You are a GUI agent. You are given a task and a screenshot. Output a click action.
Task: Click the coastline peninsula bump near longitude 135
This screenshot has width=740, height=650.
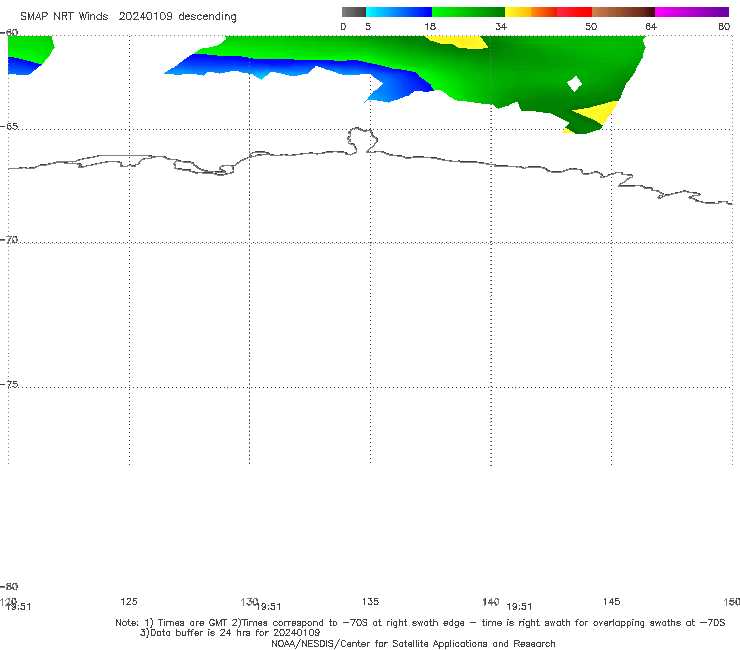(x=362, y=140)
